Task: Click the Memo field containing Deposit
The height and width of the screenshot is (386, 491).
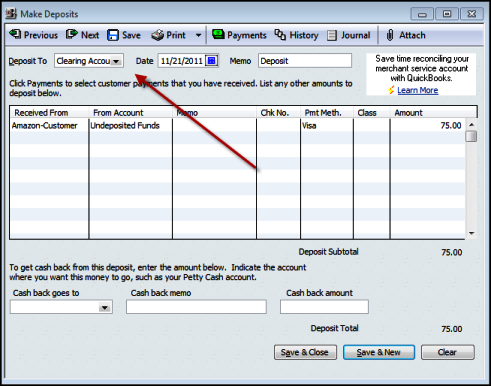Action: point(305,61)
